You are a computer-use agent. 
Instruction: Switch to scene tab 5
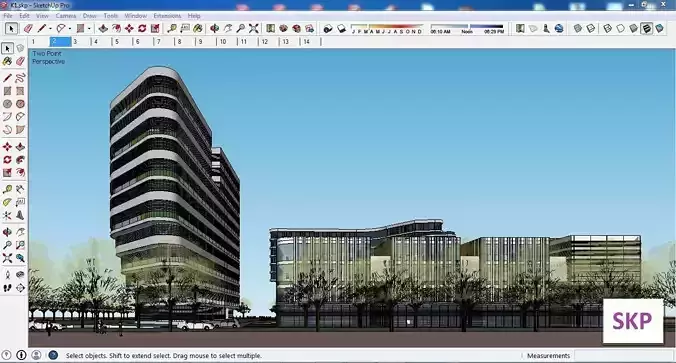coord(122,42)
